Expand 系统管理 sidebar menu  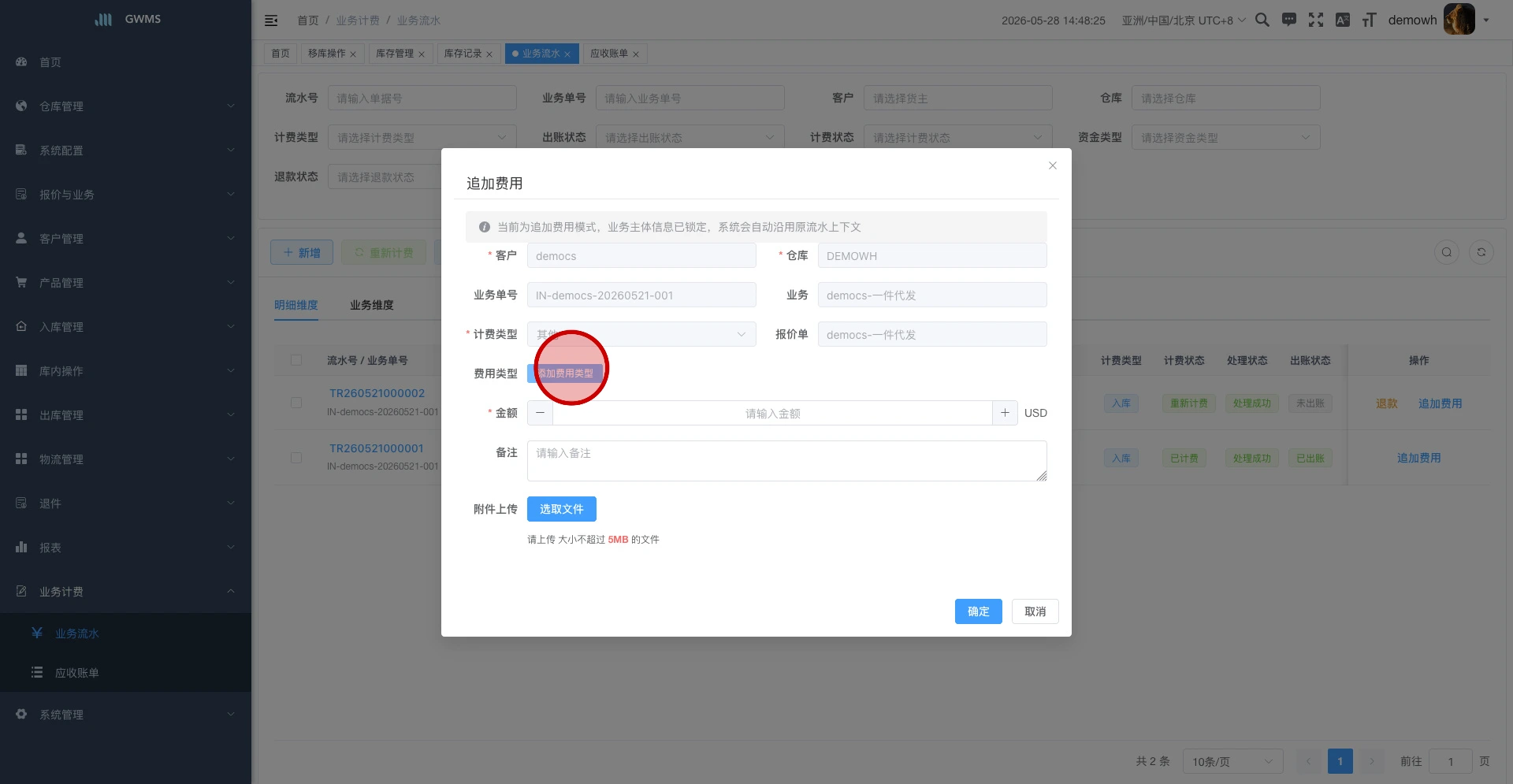click(126, 715)
